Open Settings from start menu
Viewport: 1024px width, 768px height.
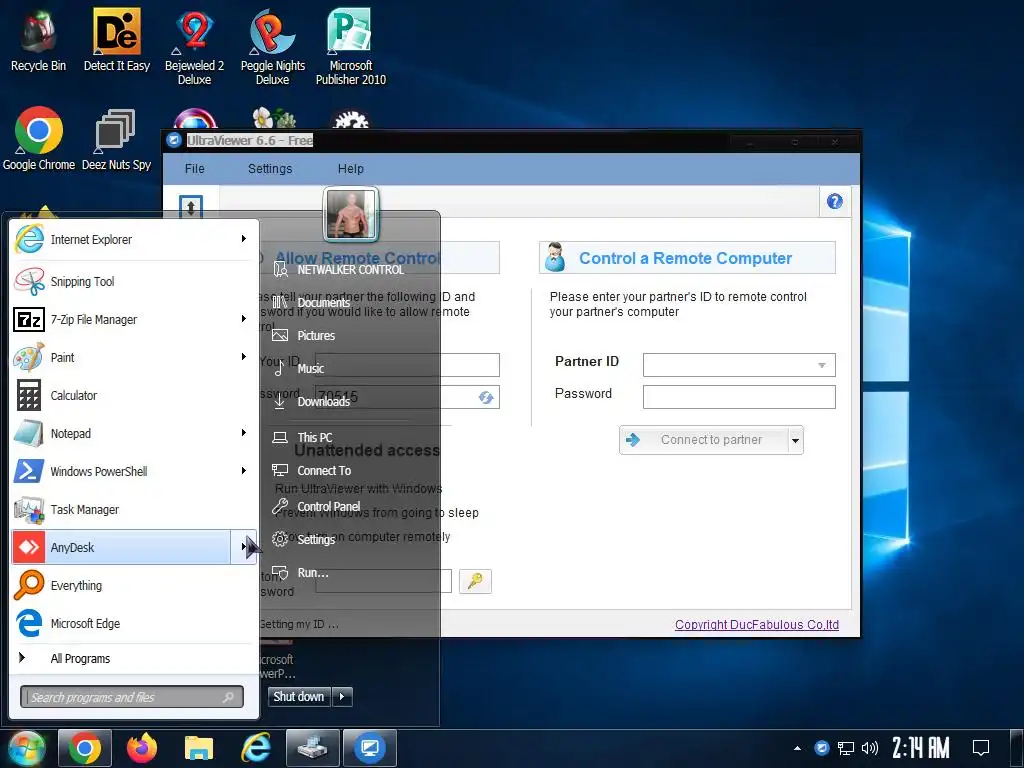pyautogui.click(x=316, y=539)
